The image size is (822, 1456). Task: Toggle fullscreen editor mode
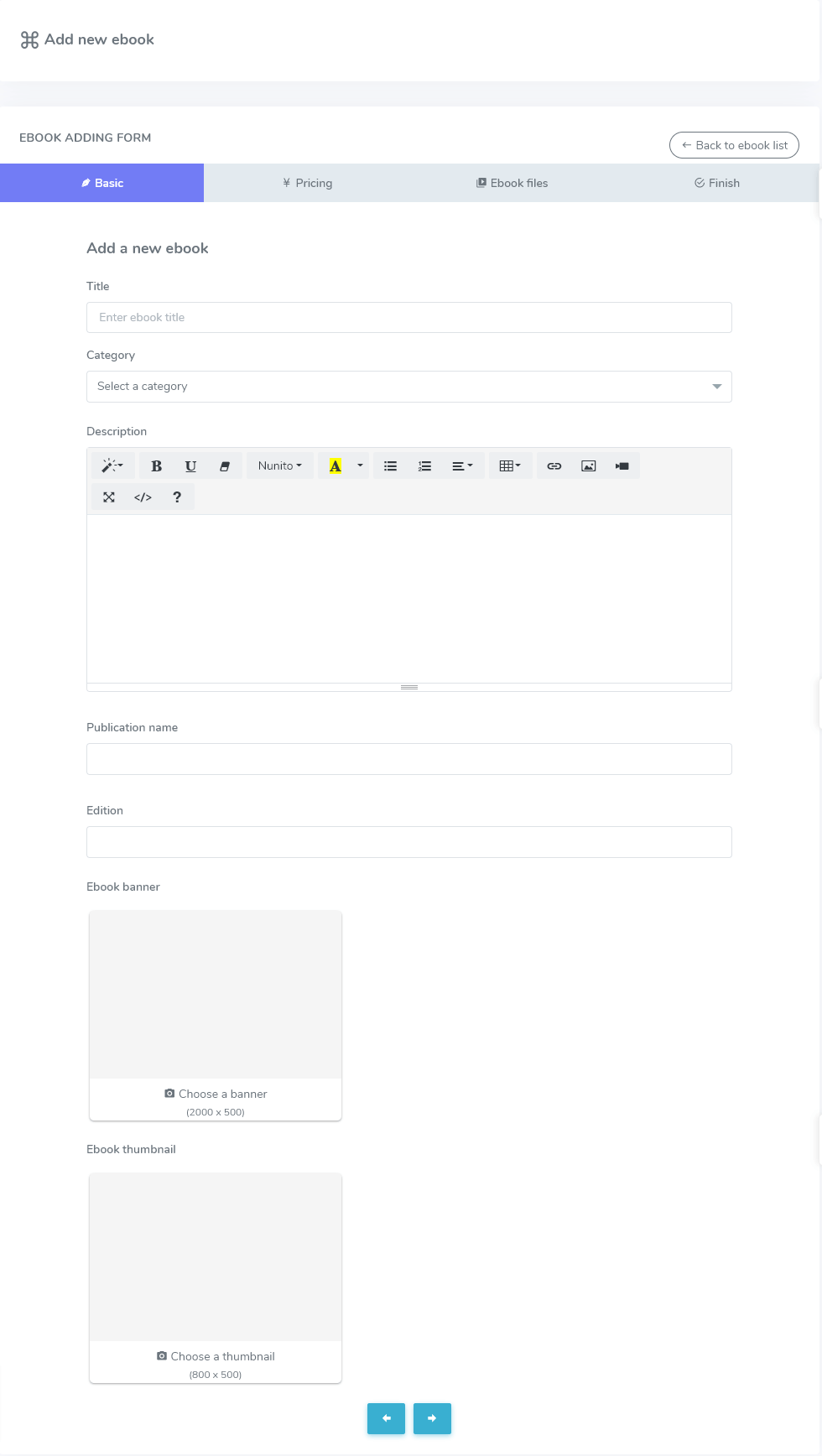109,497
